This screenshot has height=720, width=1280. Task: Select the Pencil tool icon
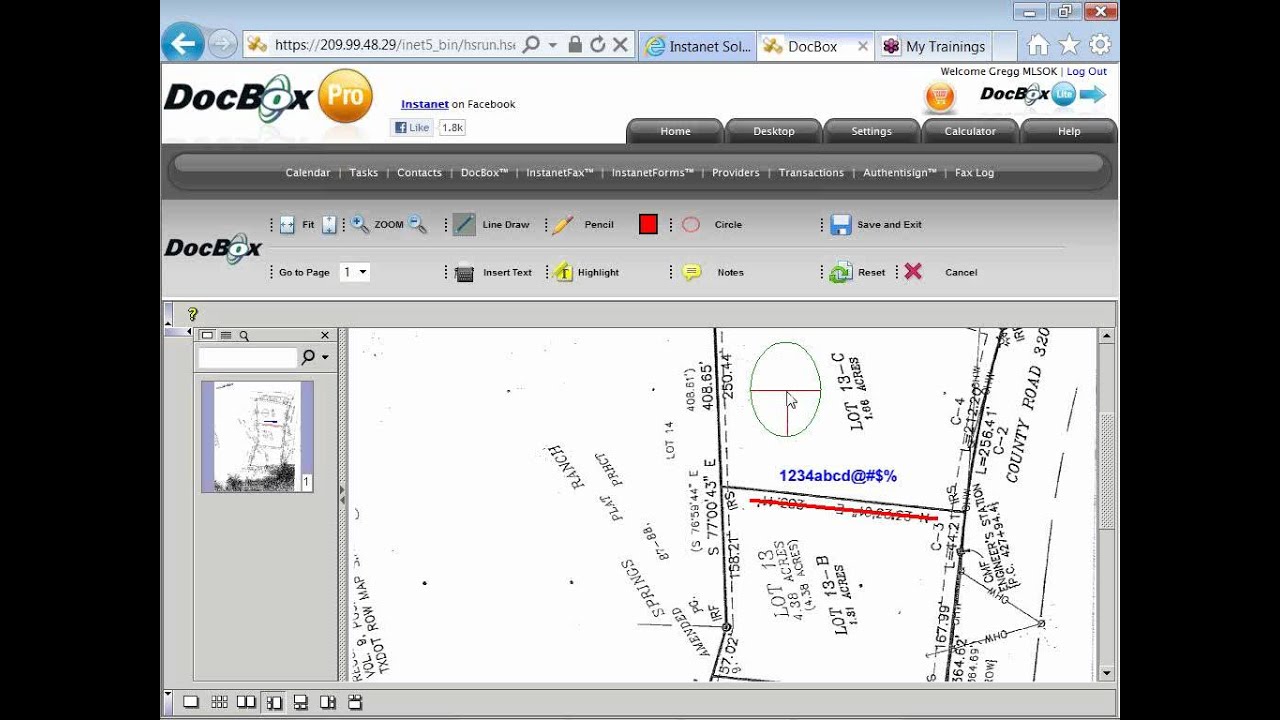pos(563,225)
